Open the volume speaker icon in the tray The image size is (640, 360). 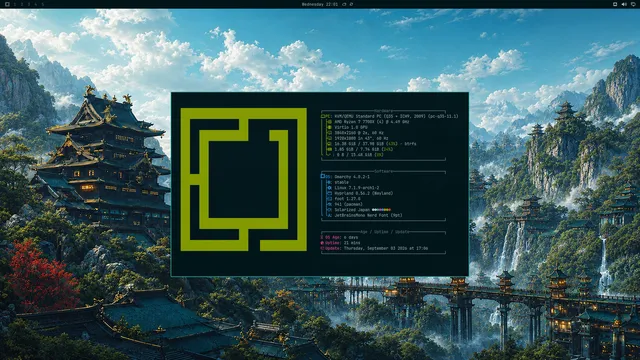[624, 4]
